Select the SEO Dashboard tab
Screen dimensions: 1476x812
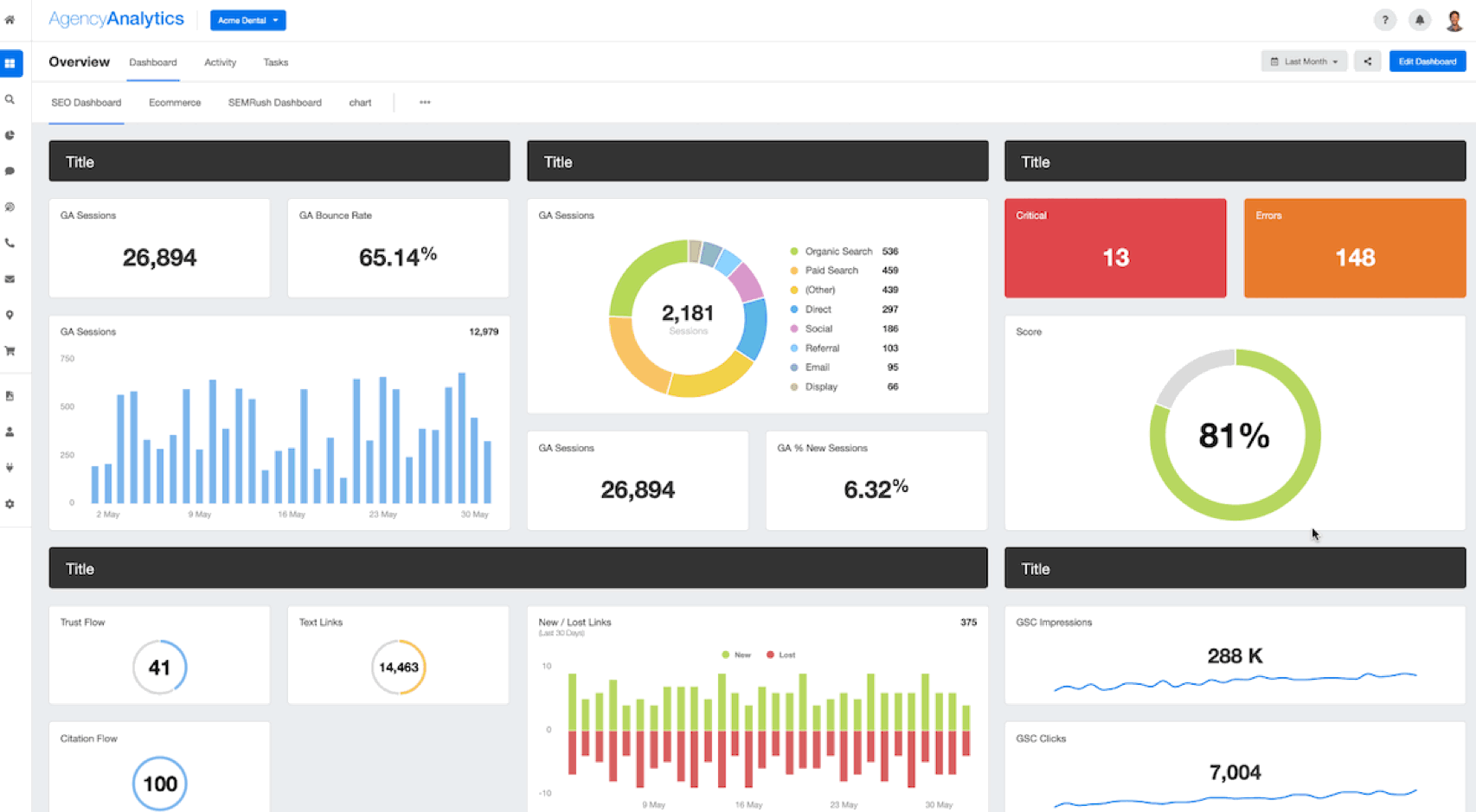point(86,102)
